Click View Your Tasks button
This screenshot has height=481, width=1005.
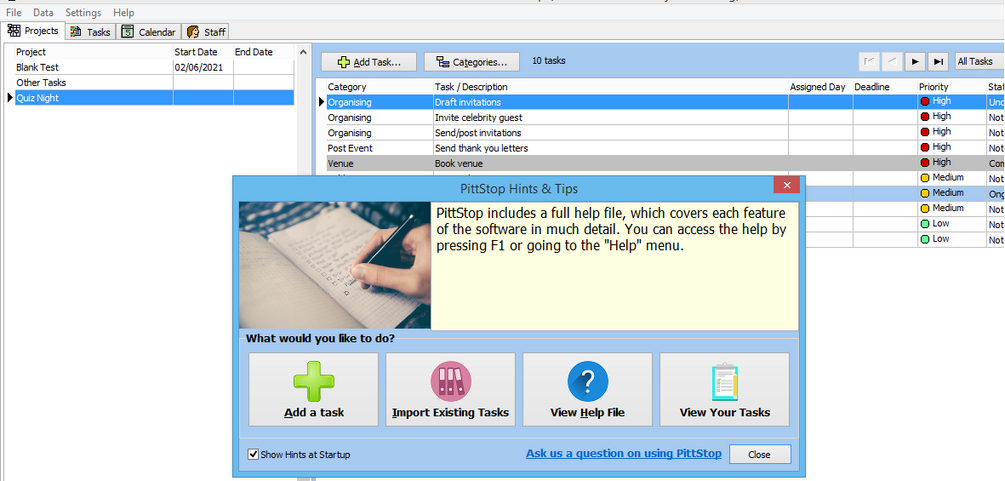pyautogui.click(x=724, y=389)
